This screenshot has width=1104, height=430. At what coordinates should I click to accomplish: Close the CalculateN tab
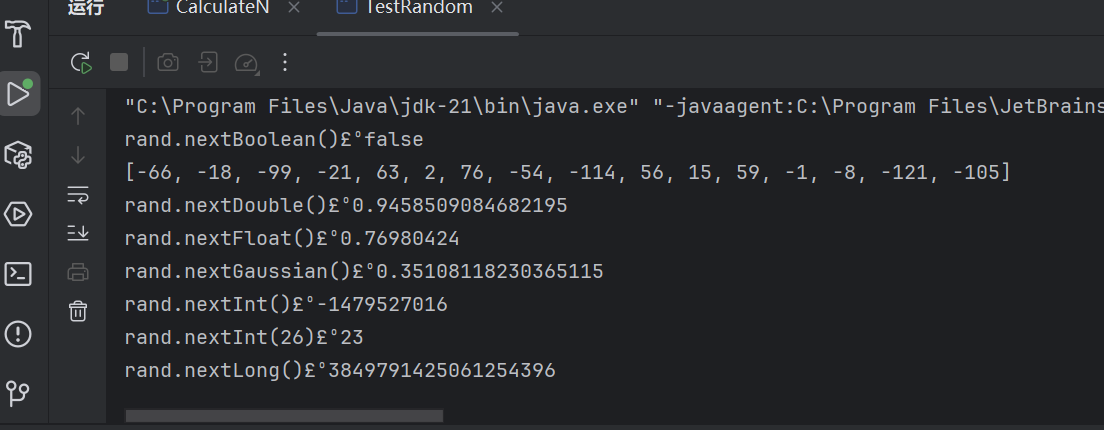click(294, 8)
